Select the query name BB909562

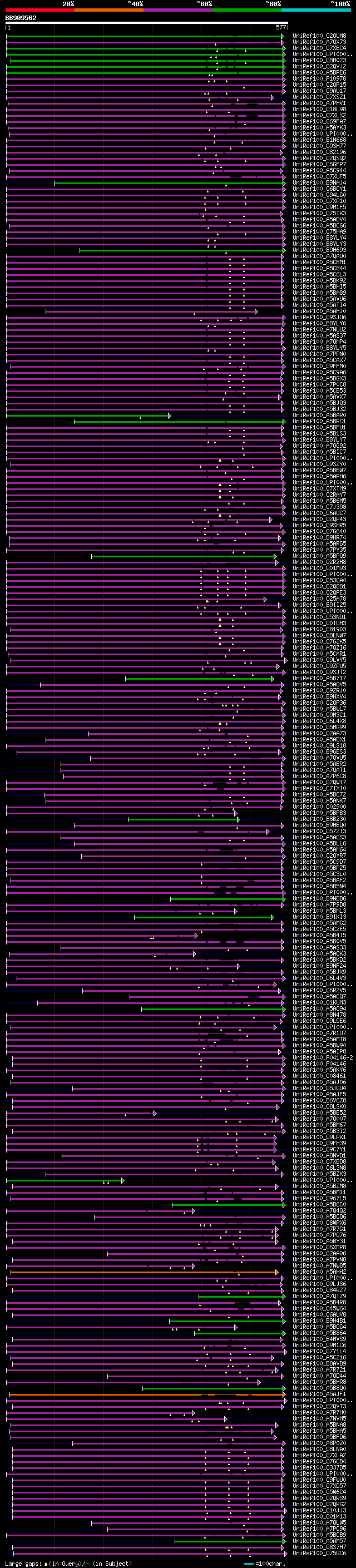pyautogui.click(x=21, y=18)
